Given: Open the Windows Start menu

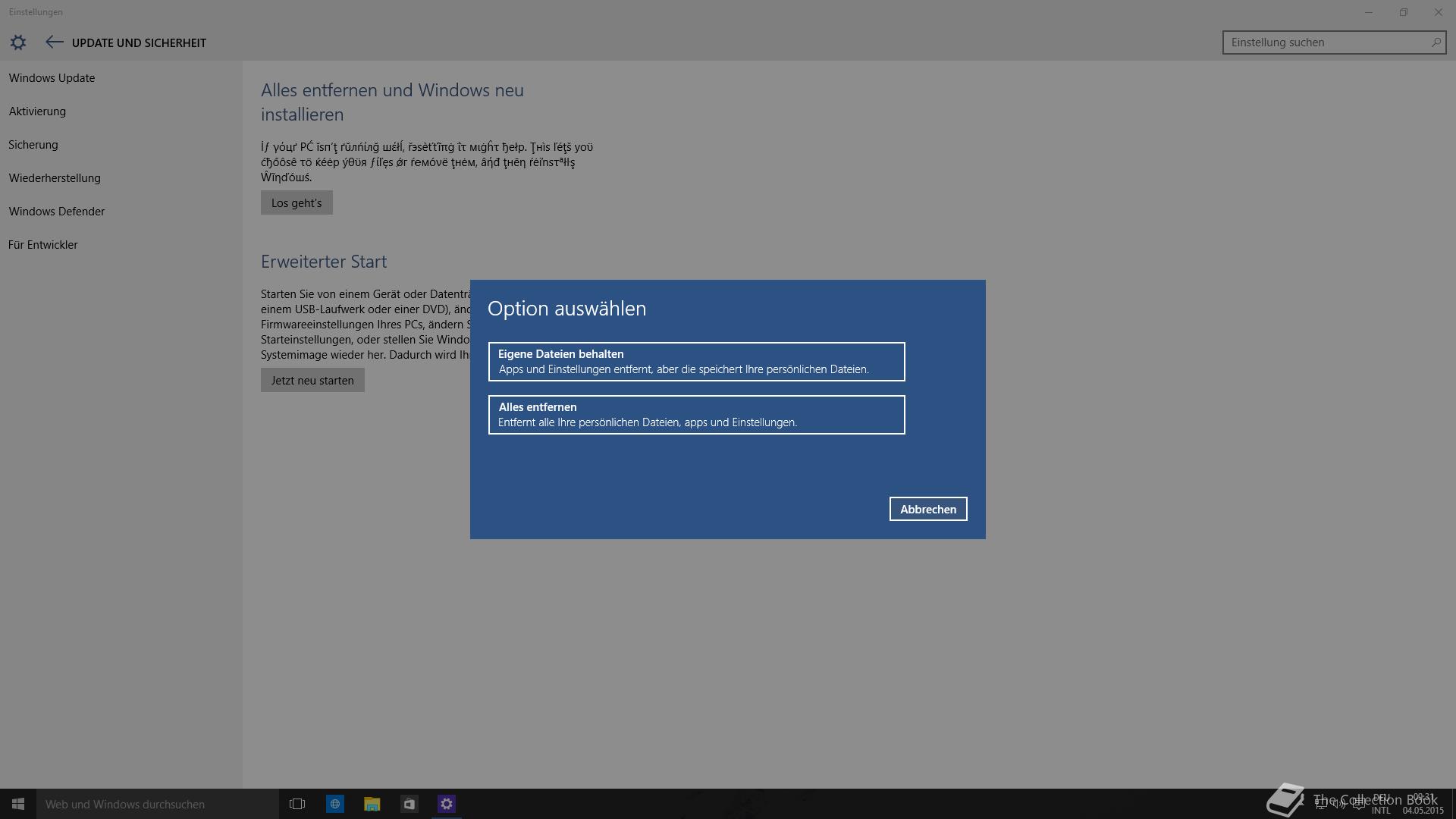Looking at the screenshot, I should coord(18,804).
